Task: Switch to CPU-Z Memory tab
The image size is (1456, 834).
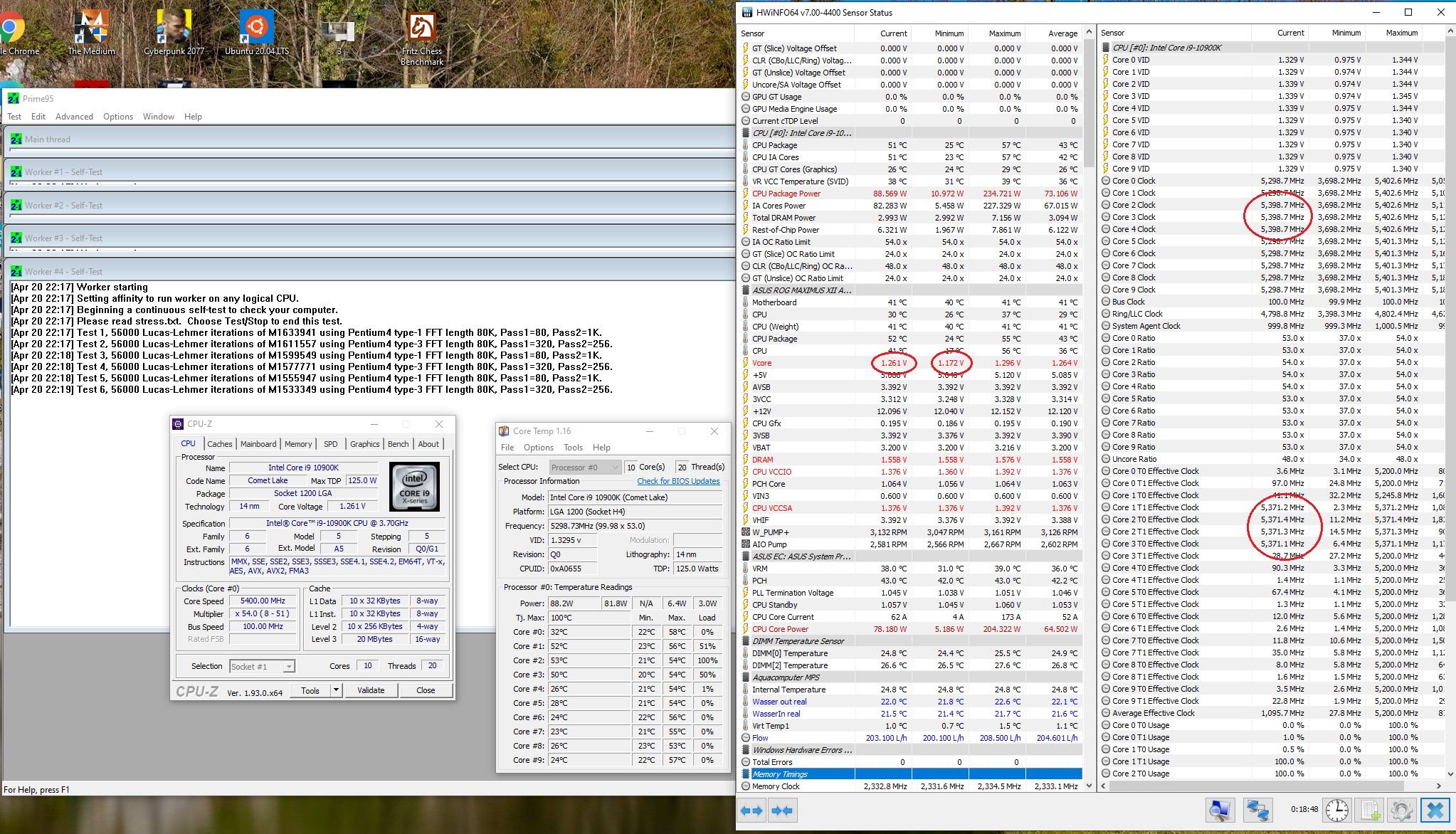Action: pyautogui.click(x=298, y=444)
